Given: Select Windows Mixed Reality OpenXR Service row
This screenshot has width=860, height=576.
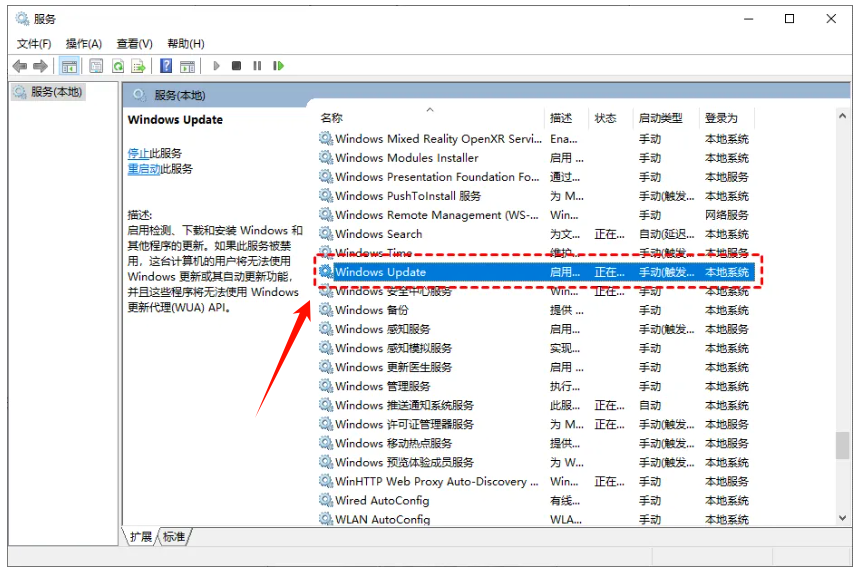Looking at the screenshot, I should pyautogui.click(x=534, y=139).
